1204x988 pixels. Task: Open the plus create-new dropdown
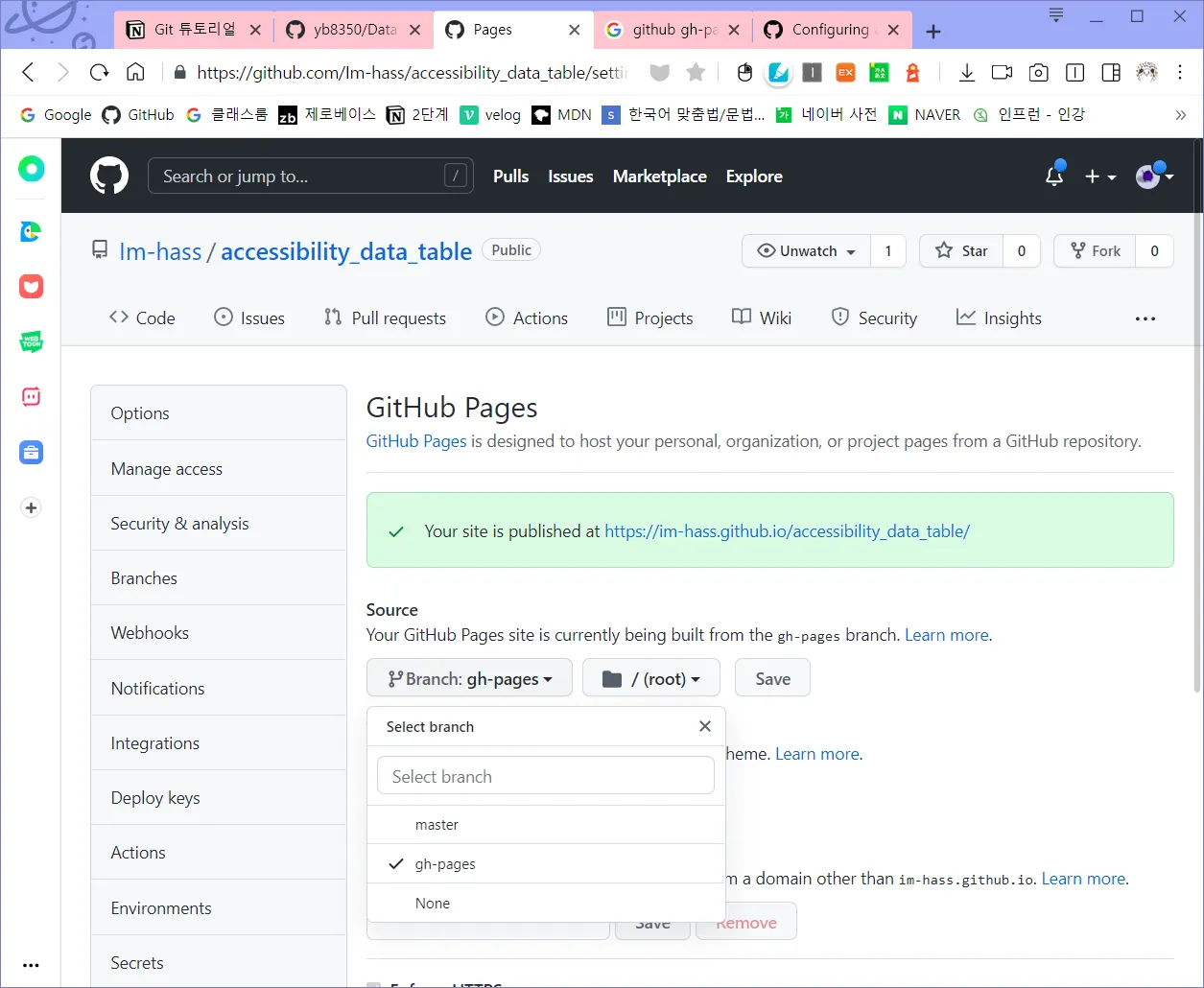point(1100,176)
